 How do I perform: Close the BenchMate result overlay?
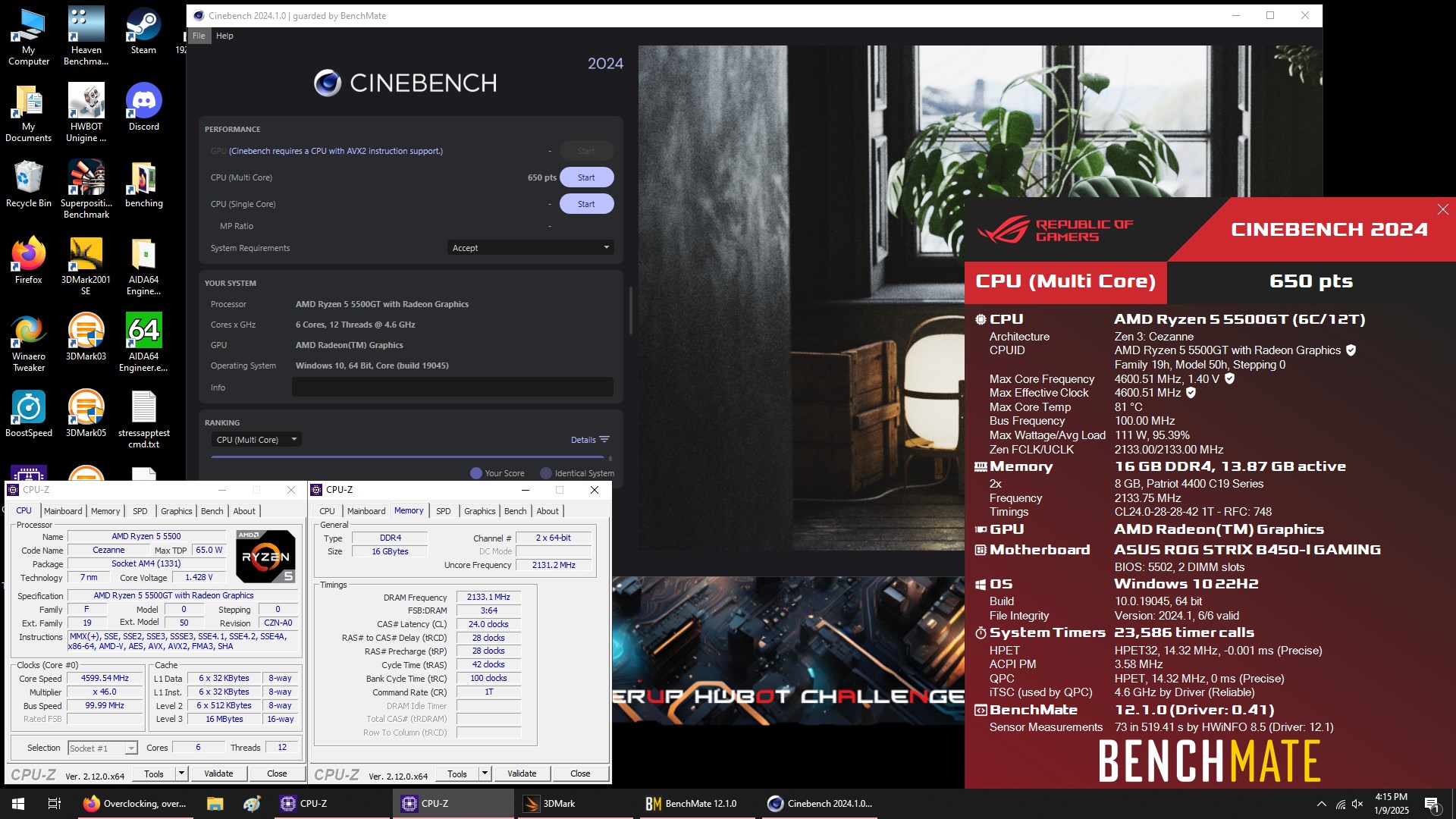click(1442, 209)
